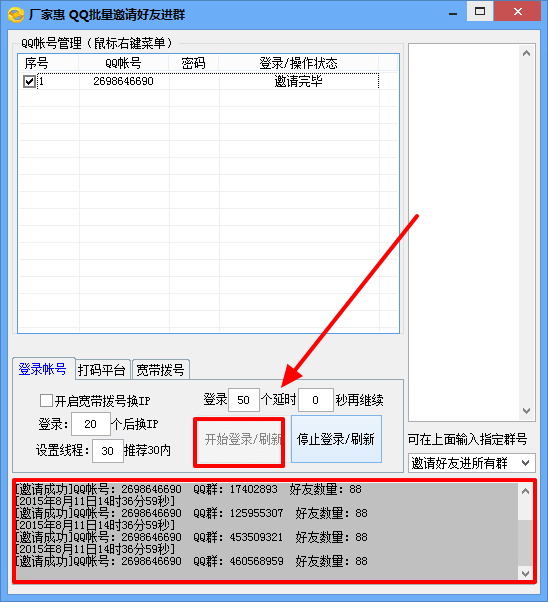Close the QQ批量邀请好友进群 window
The height and width of the screenshot is (602, 548).
517,12
